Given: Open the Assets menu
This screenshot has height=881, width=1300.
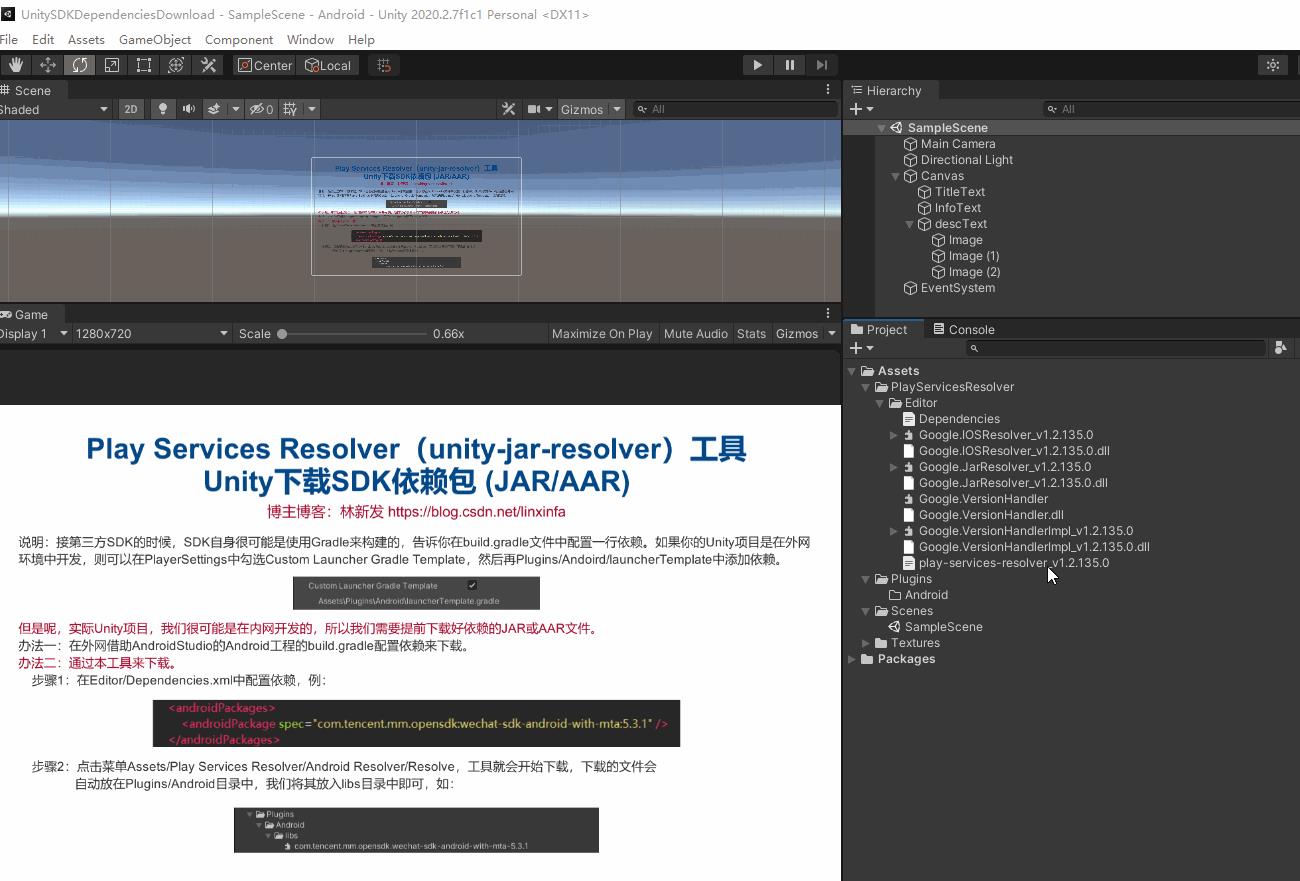Looking at the screenshot, I should click(86, 39).
